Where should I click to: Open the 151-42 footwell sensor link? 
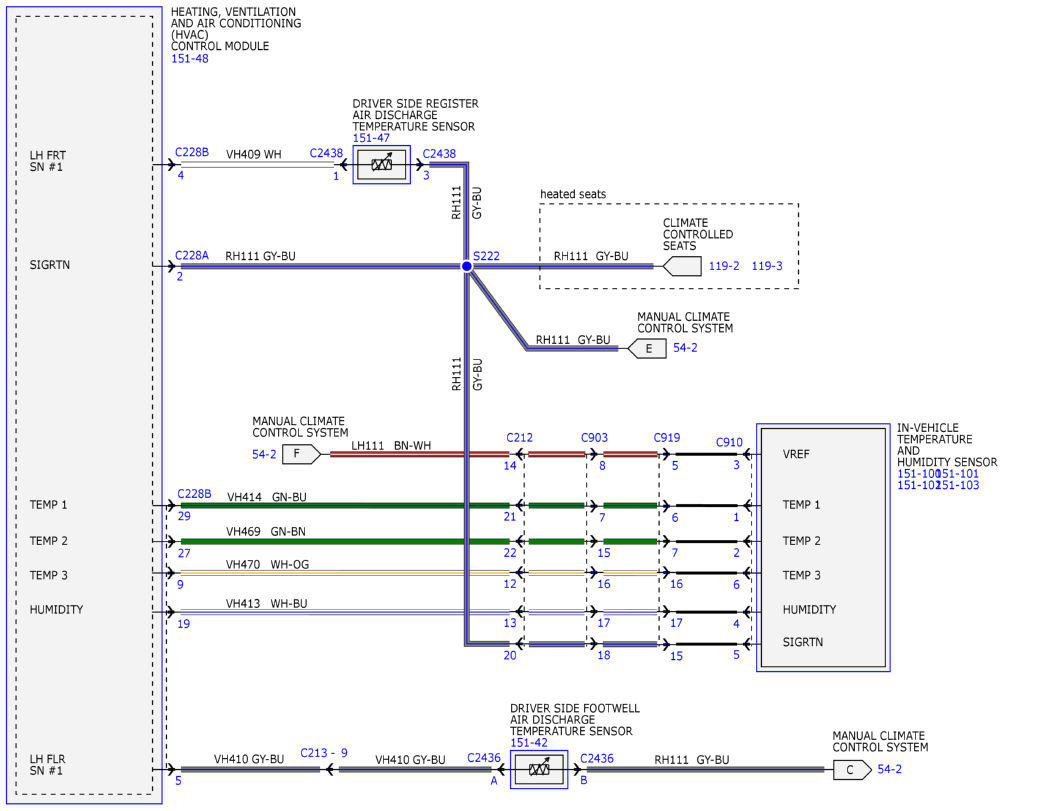pyautogui.click(x=528, y=743)
